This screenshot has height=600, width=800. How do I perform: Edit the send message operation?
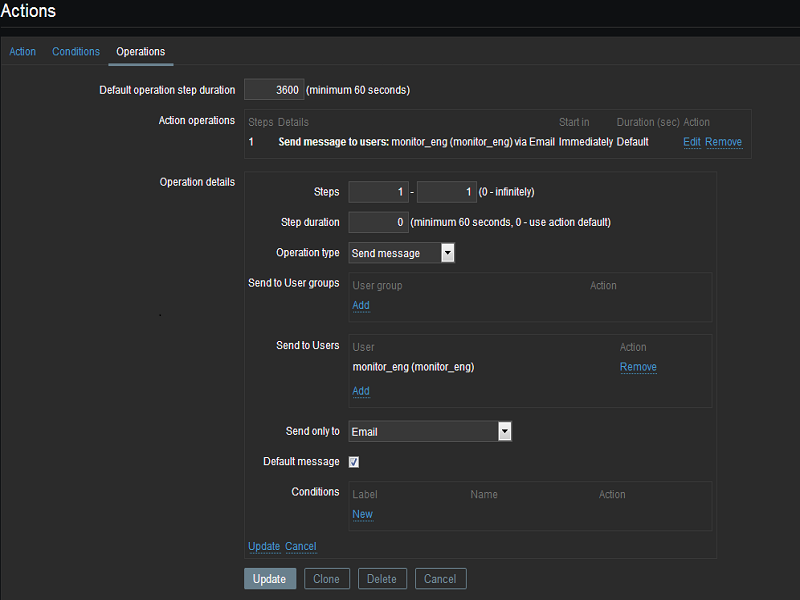point(691,142)
